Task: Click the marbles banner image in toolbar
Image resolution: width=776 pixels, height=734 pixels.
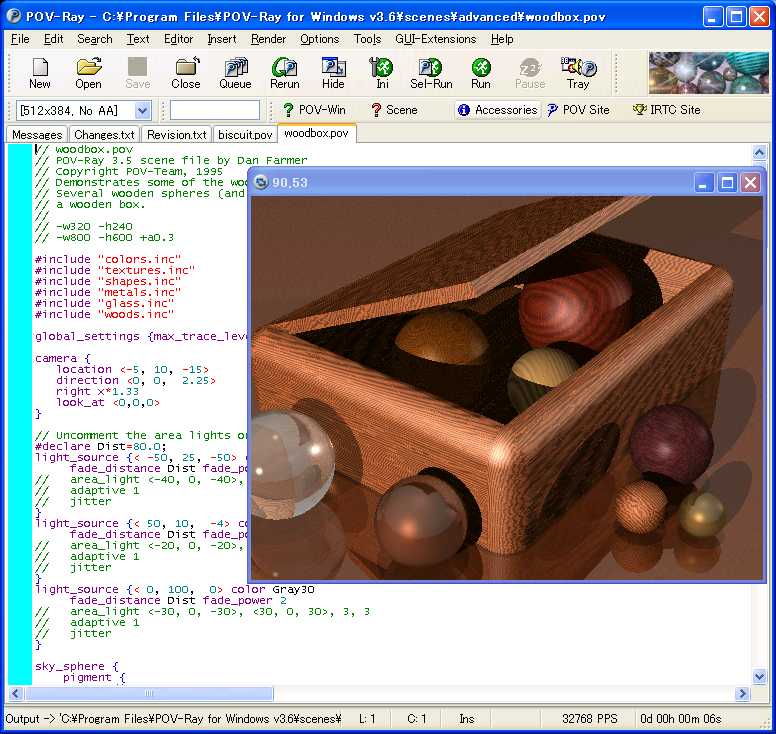Action: coord(708,73)
